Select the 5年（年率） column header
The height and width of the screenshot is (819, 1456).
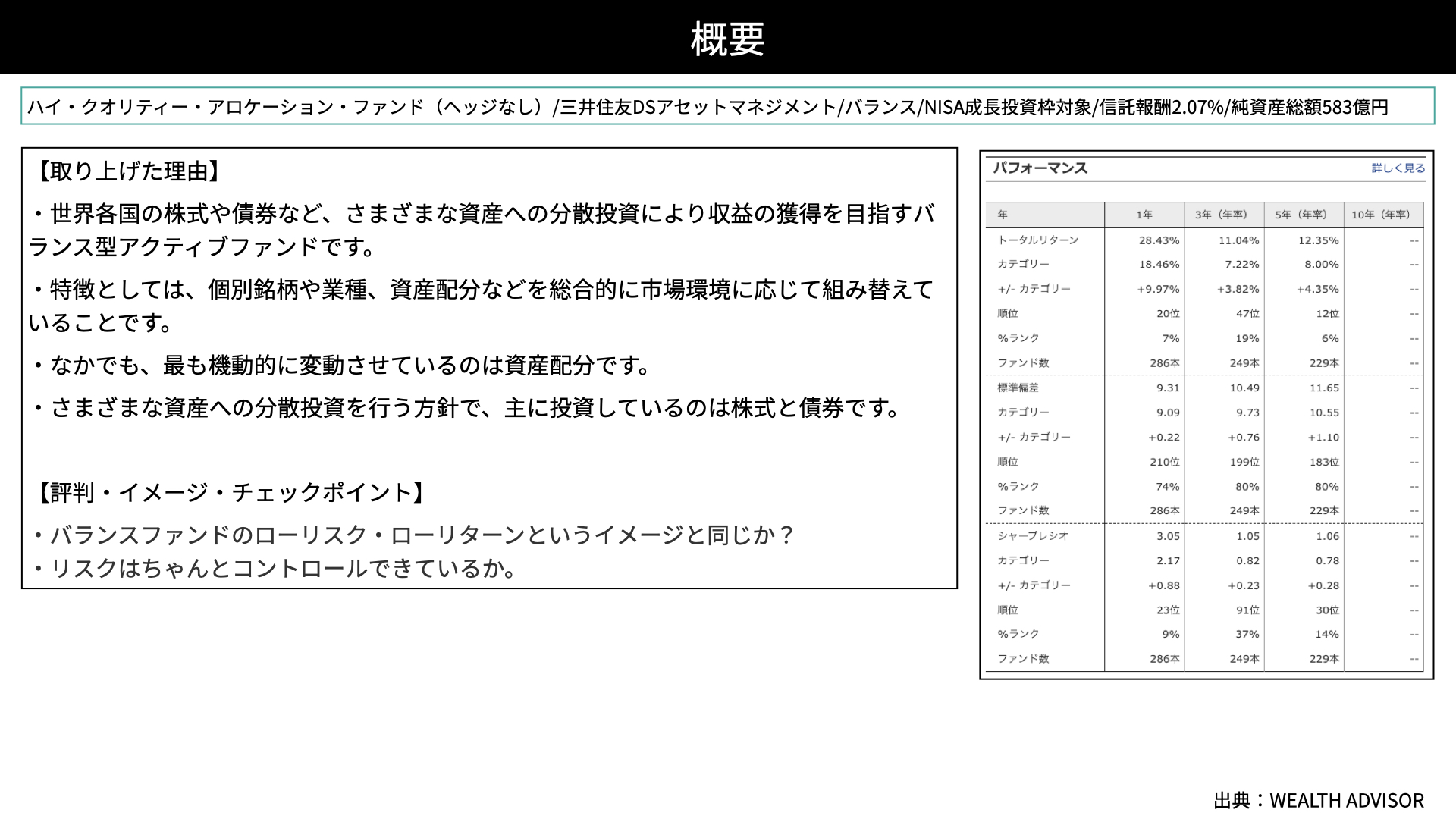click(1304, 215)
